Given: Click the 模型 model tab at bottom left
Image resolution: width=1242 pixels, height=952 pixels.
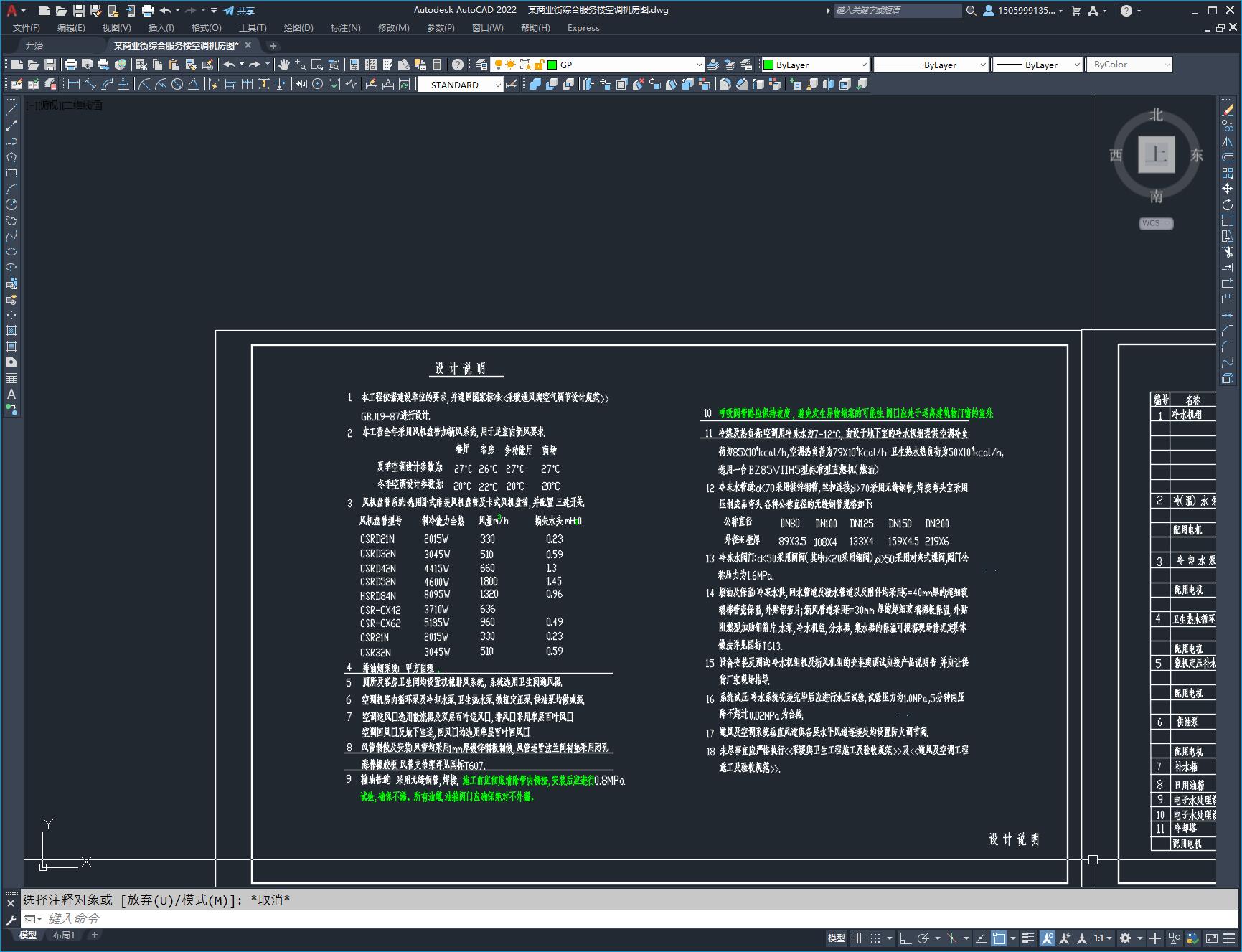Looking at the screenshot, I should [x=28, y=935].
